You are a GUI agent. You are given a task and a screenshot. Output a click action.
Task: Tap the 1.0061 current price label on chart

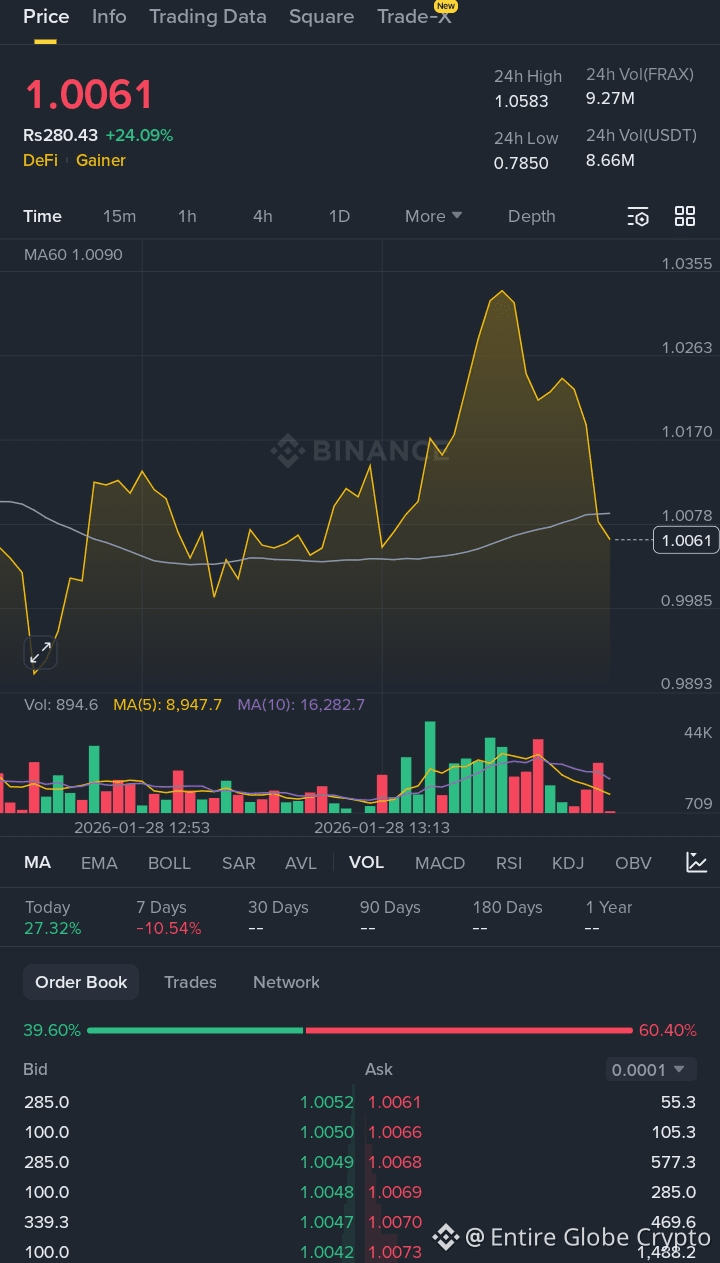pos(685,541)
